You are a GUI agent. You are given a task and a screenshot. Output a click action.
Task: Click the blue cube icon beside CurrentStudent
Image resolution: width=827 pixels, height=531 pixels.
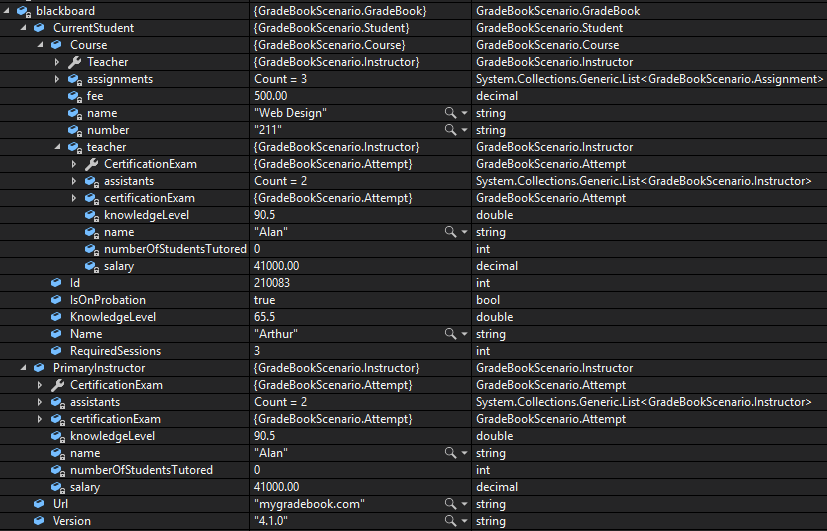pos(40,28)
